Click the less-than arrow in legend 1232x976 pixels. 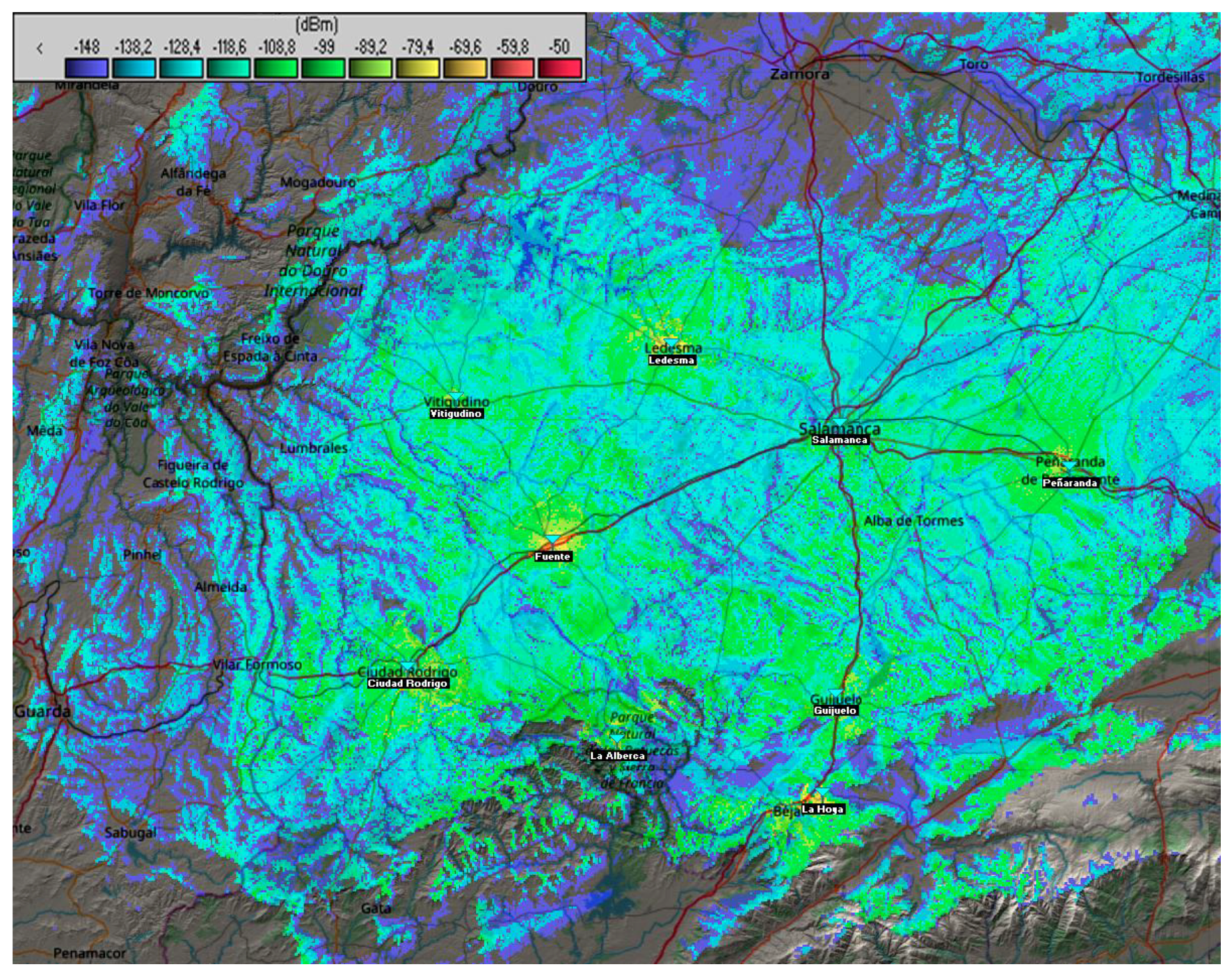point(40,49)
